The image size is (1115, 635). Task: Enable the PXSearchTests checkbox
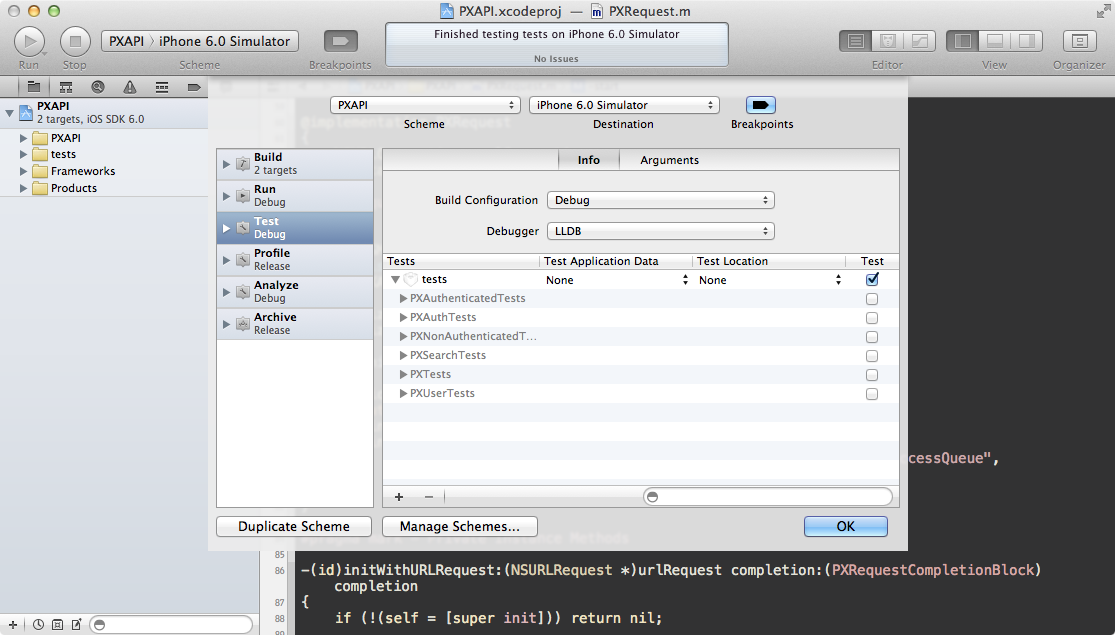coord(872,356)
